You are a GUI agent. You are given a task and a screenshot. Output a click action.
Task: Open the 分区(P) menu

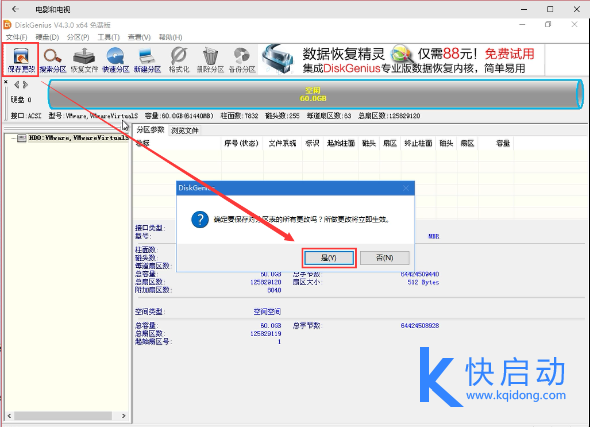tap(78, 37)
